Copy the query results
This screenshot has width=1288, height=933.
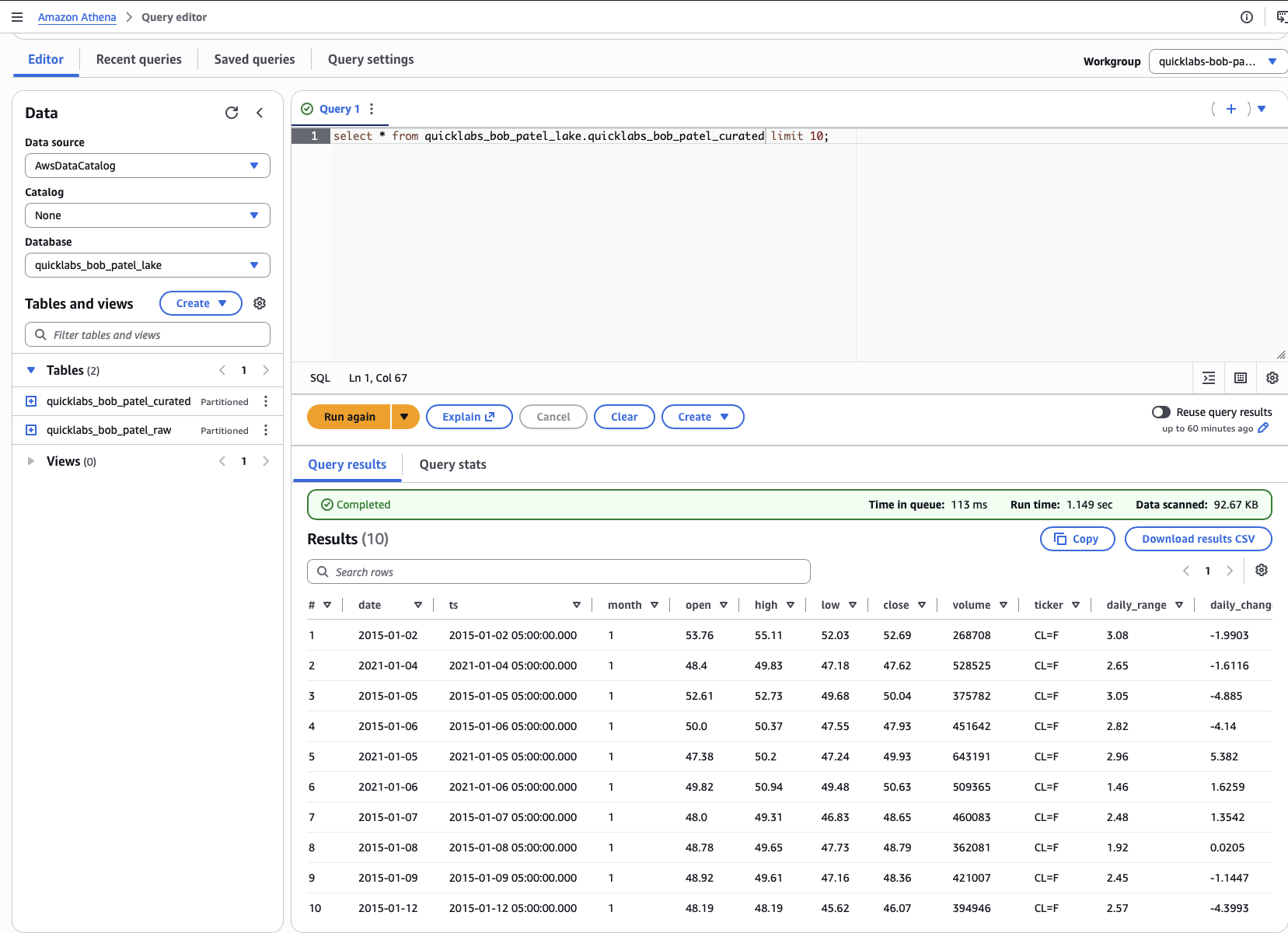pyautogui.click(x=1077, y=539)
